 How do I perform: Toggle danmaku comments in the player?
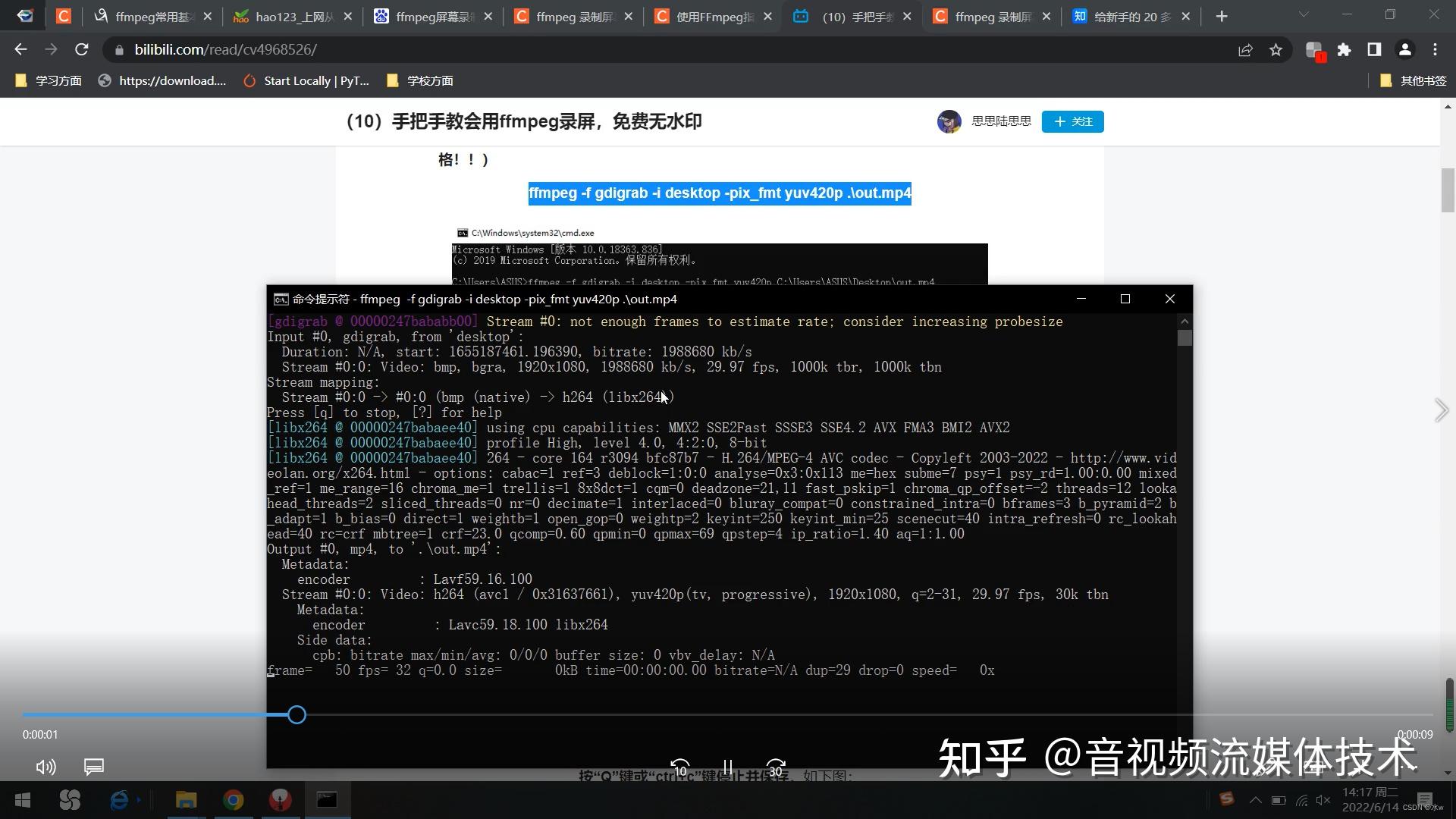[x=93, y=767]
